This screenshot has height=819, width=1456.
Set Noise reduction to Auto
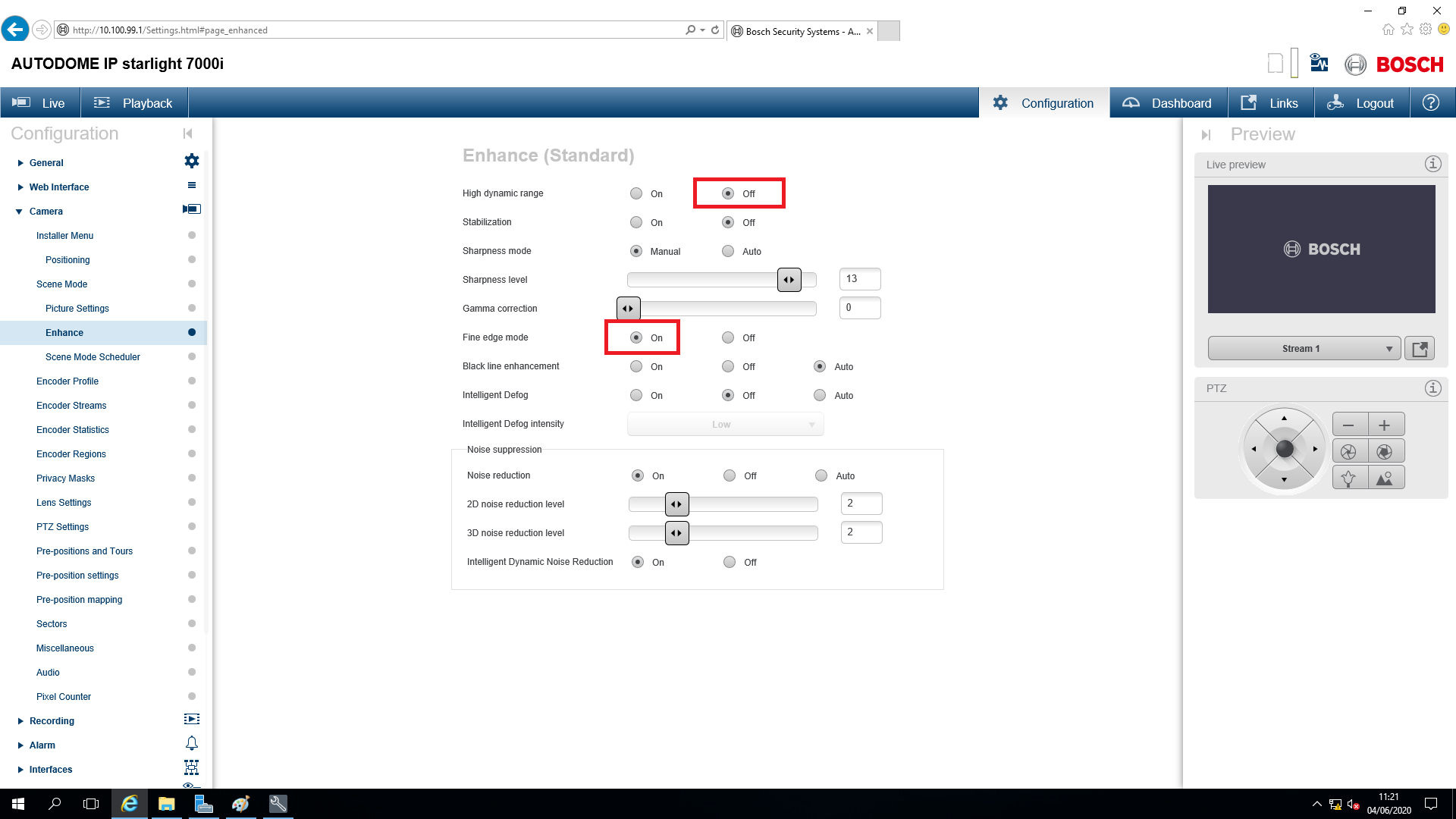[821, 475]
